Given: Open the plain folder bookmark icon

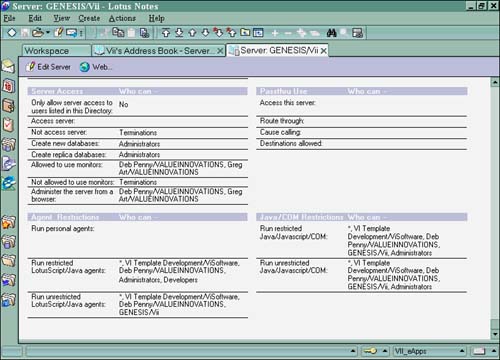Looking at the screenshot, I should click(8, 261).
